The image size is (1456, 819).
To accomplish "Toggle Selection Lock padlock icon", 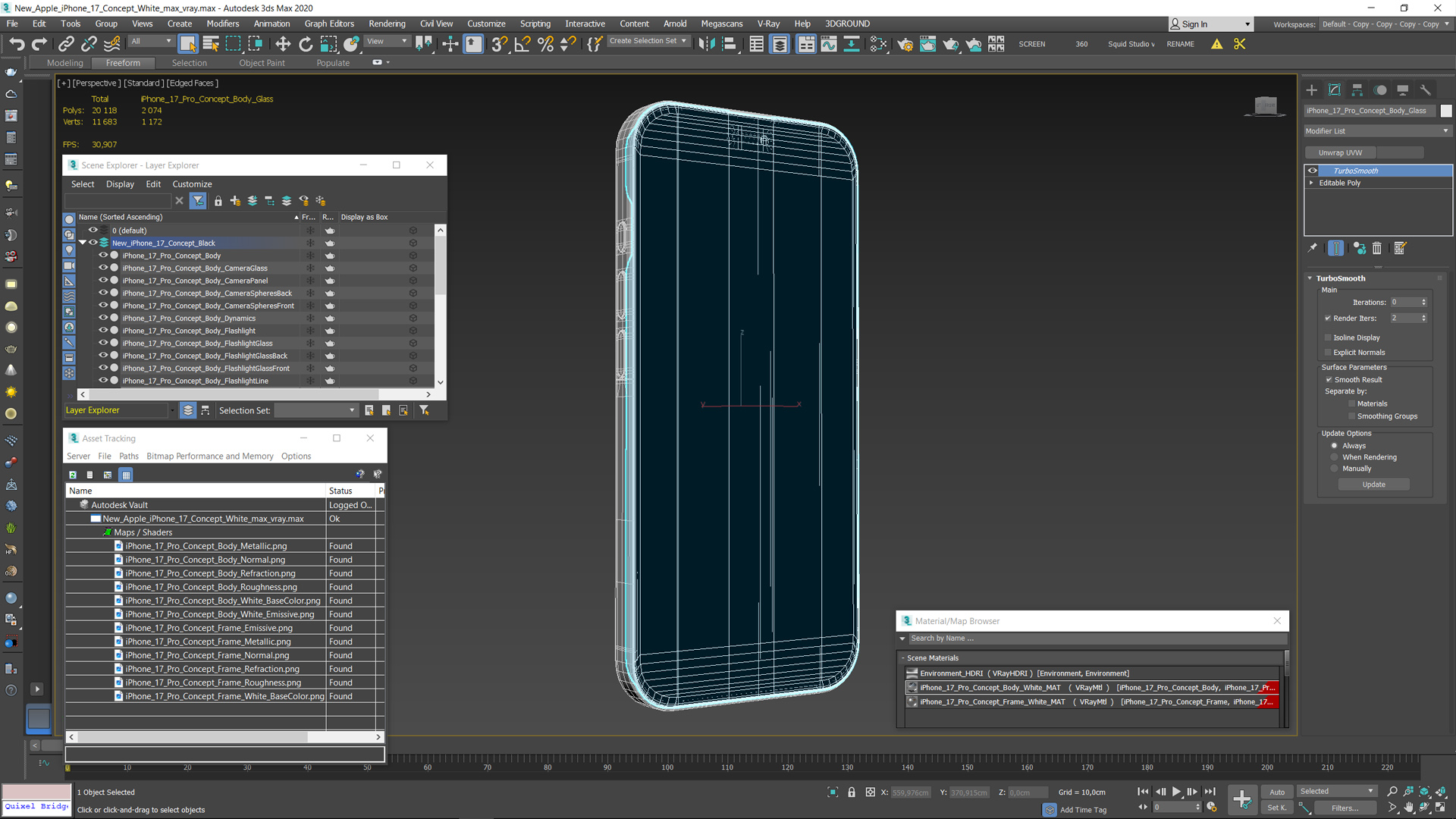I will click(852, 792).
